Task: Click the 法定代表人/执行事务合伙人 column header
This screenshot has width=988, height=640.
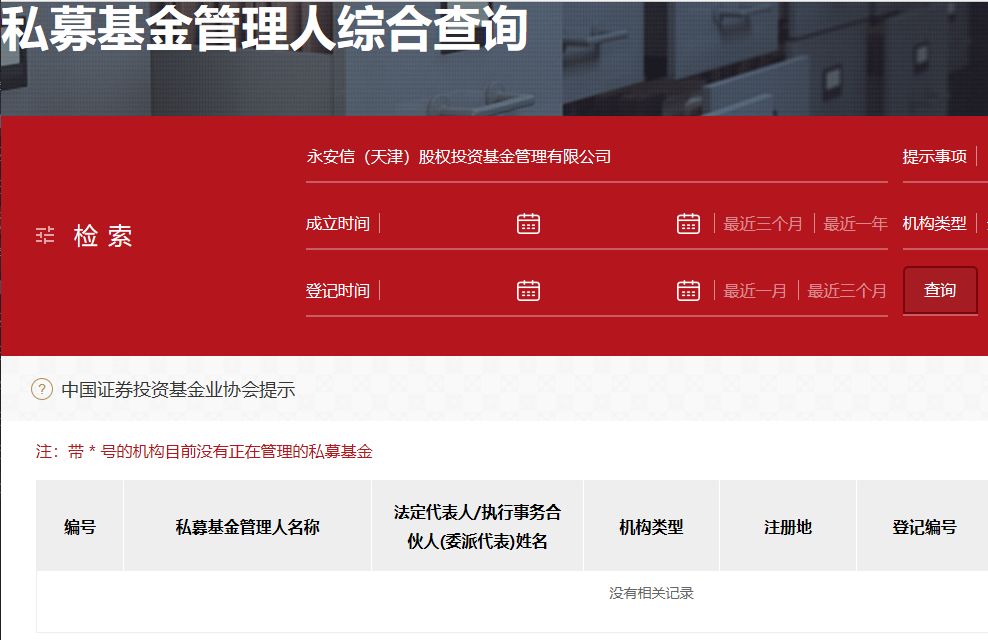Action: (x=478, y=527)
